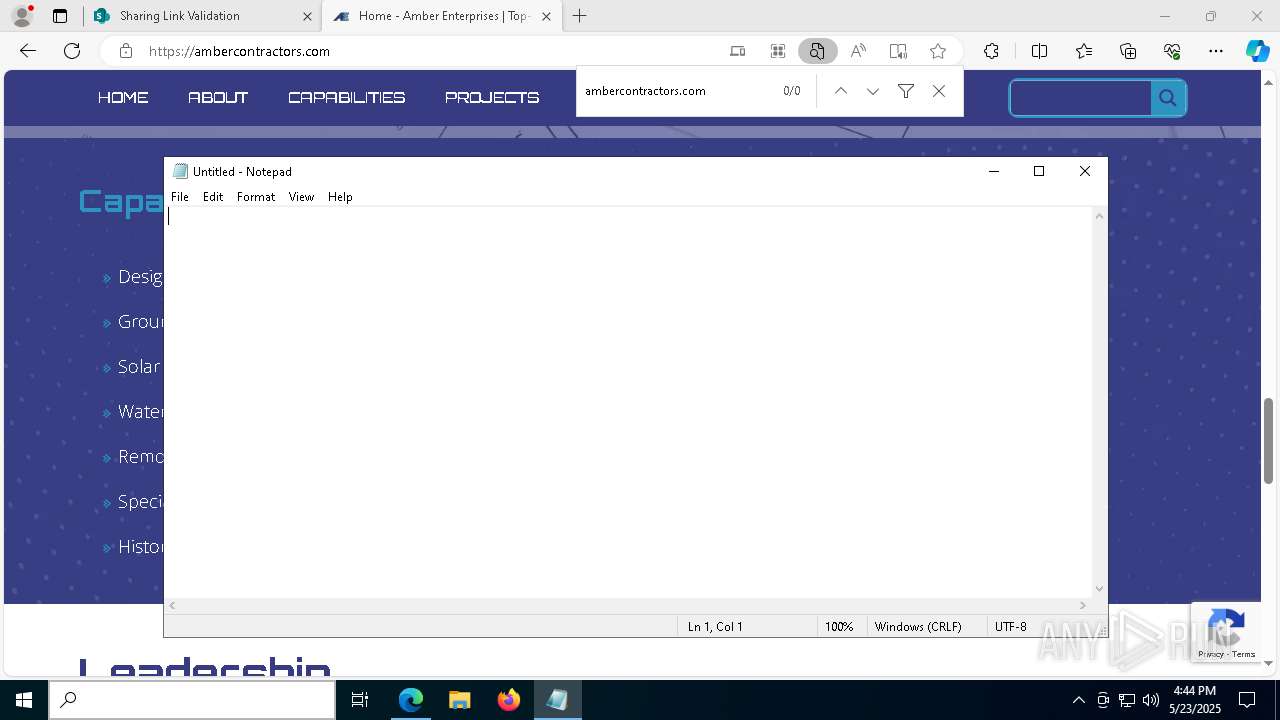The image size is (1280, 720).
Task: Open File Explorer from taskbar
Action: click(x=460, y=700)
